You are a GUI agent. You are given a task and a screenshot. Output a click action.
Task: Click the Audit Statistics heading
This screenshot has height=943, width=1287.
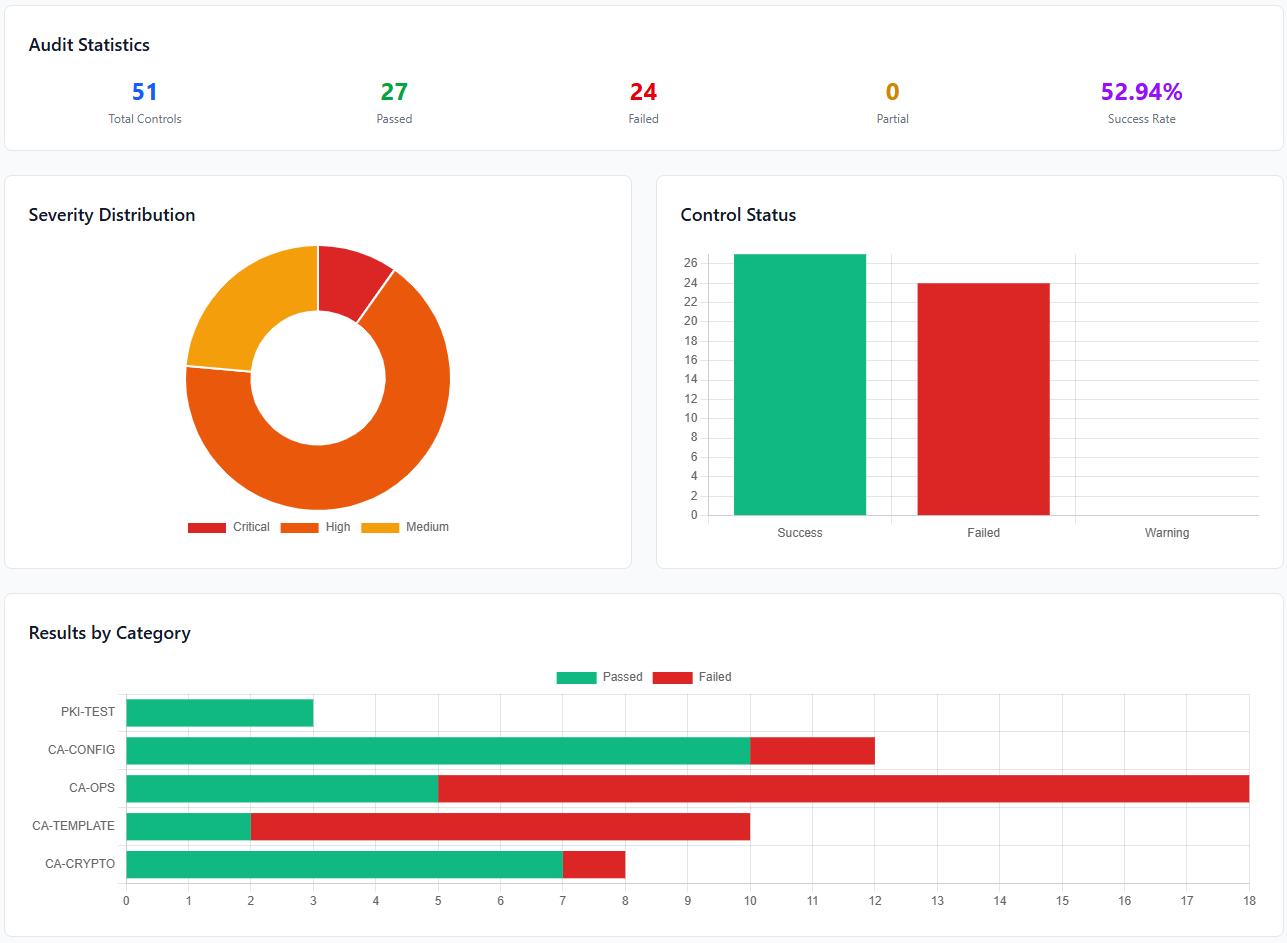(x=89, y=45)
